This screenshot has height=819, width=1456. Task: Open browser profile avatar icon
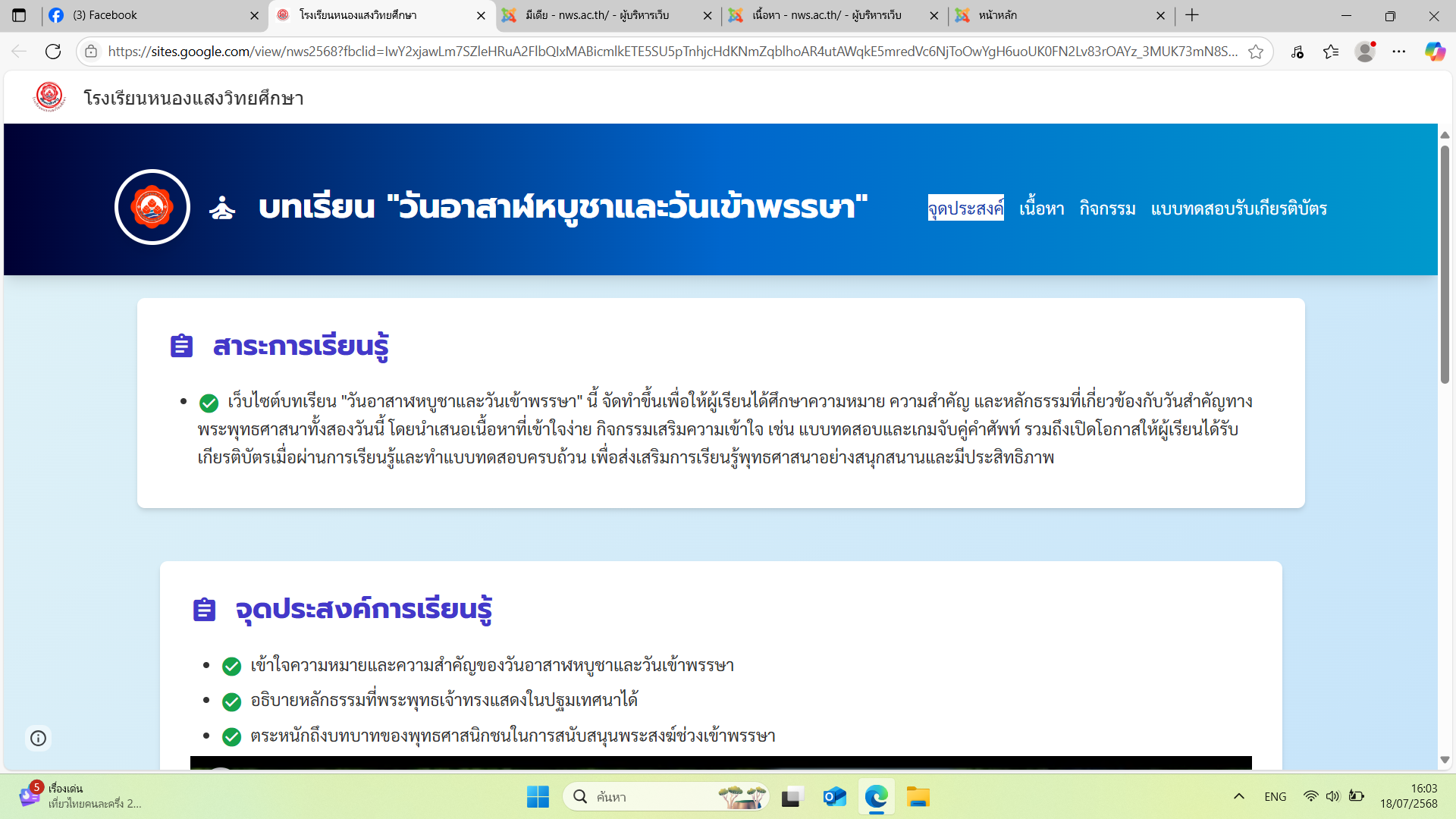[1365, 52]
